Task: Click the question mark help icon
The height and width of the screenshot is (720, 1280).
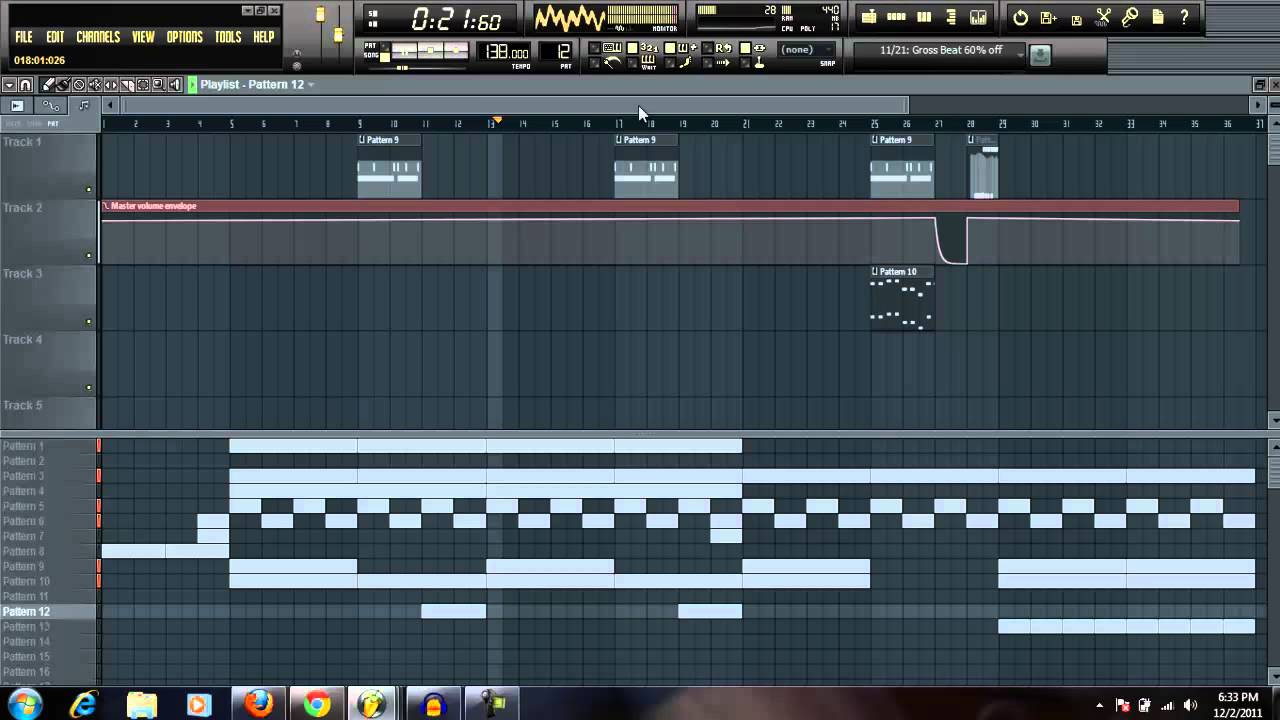Action: 1184,17
